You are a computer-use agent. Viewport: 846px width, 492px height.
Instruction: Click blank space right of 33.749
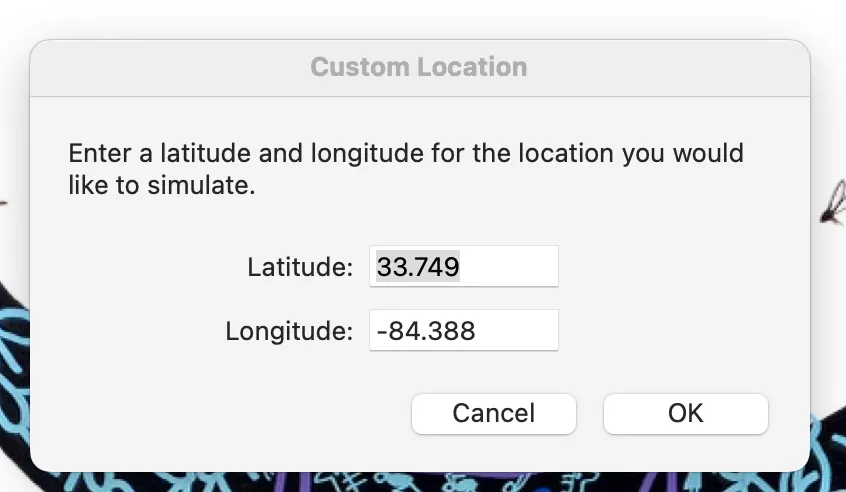point(509,266)
